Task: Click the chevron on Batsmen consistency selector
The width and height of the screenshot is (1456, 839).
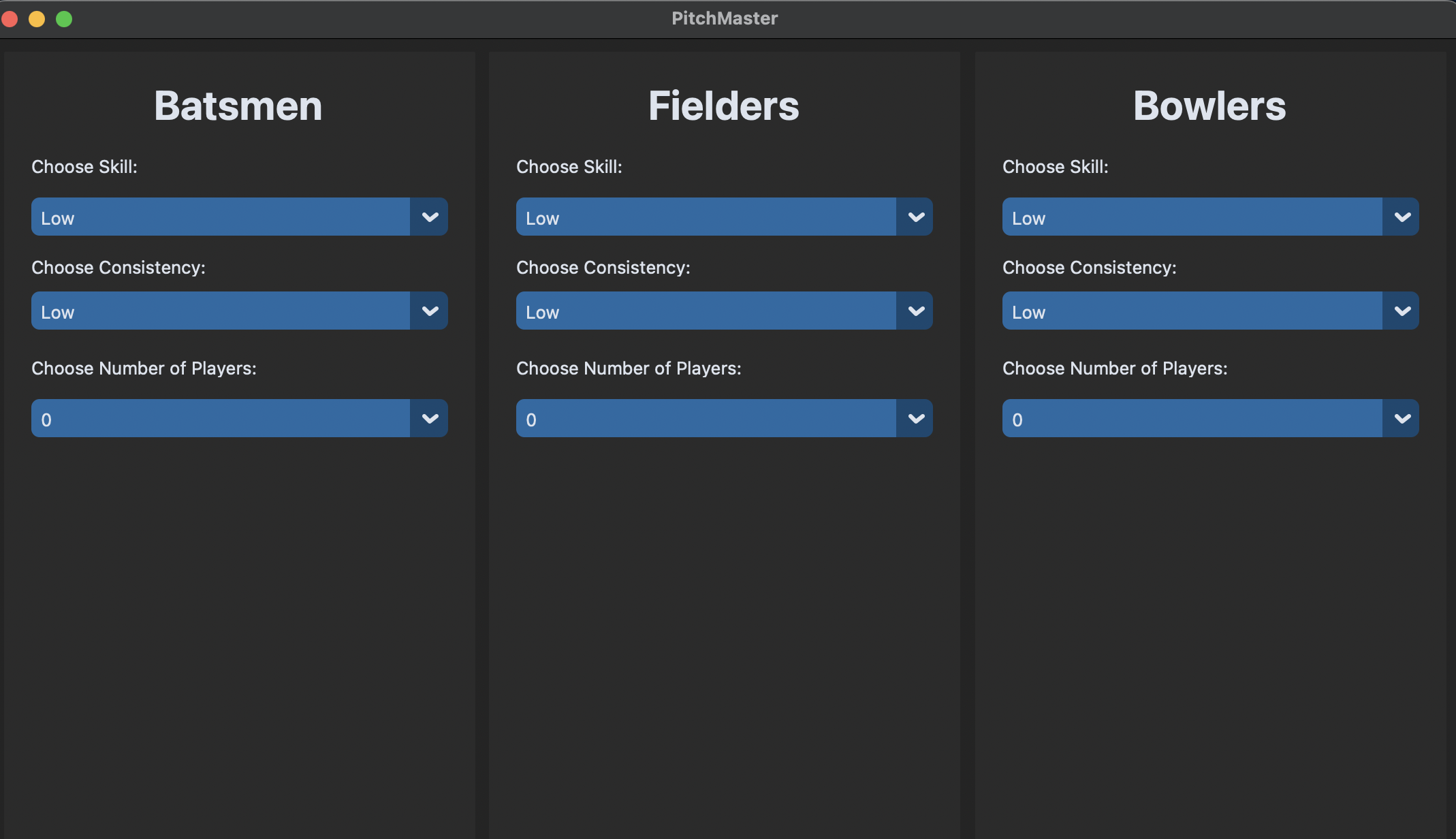Action: pos(430,311)
